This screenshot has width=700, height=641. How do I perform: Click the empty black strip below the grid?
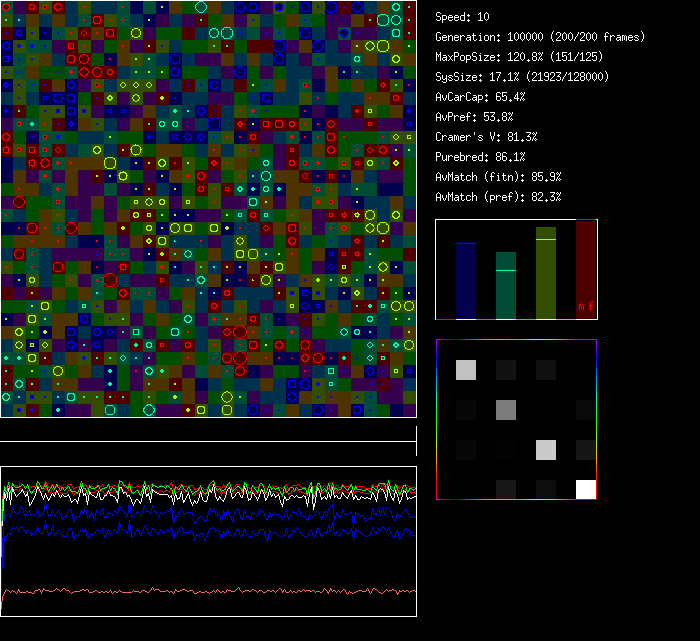208,430
